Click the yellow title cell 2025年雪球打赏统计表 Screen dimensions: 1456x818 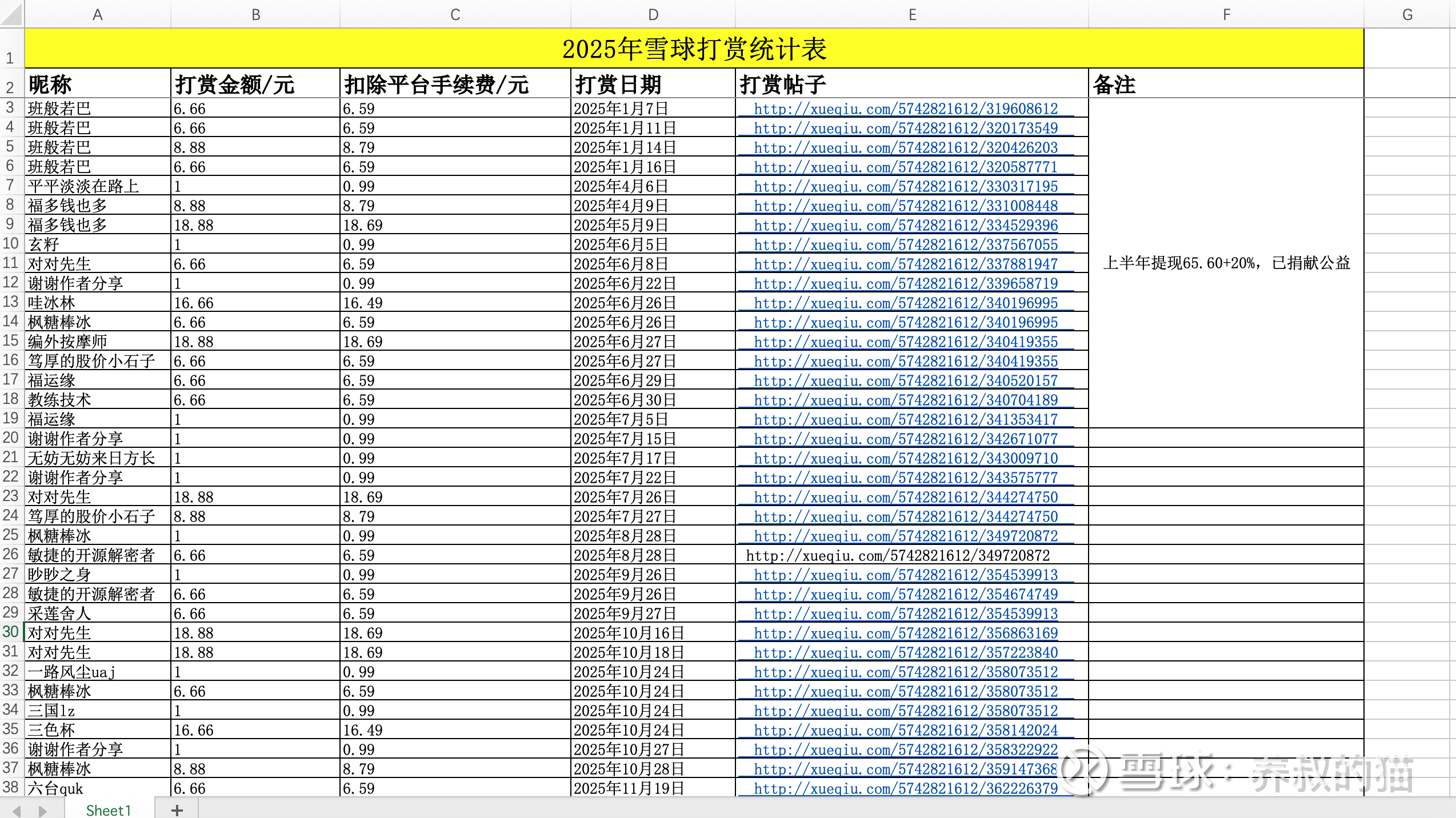click(694, 49)
